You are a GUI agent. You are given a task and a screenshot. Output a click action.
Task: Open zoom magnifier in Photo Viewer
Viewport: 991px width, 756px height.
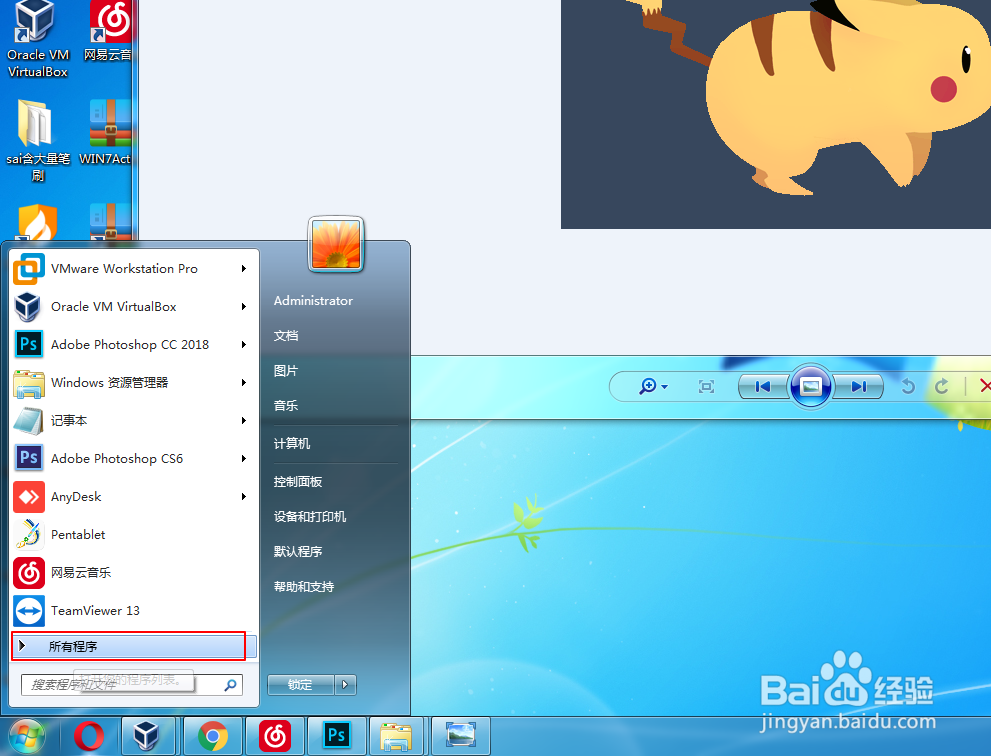[x=654, y=386]
